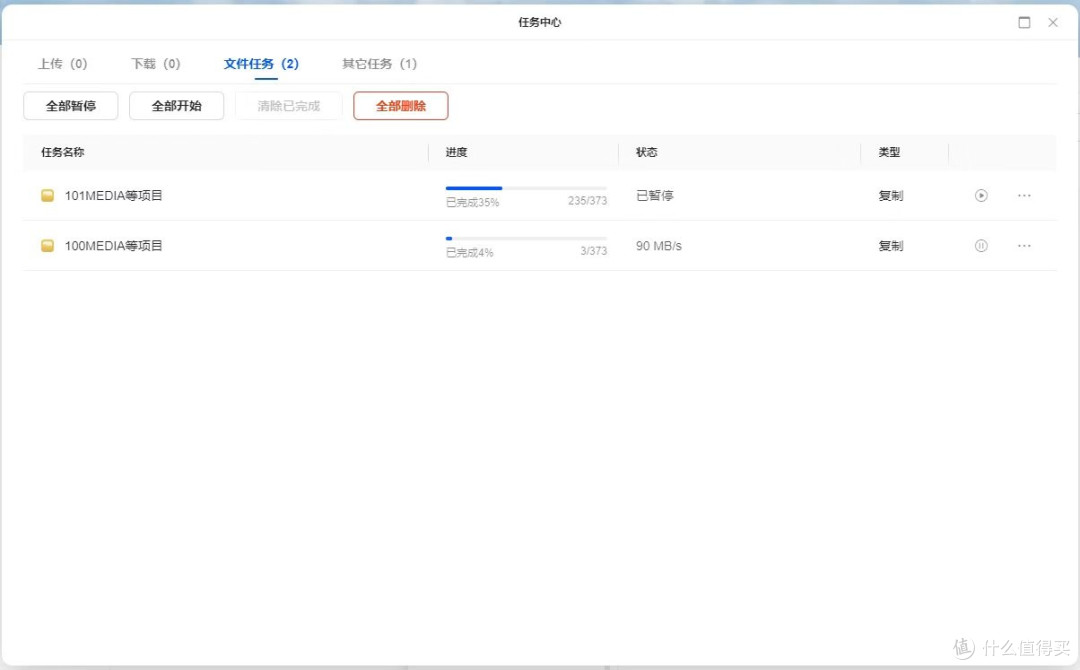Click the red 全部删除 button

pyautogui.click(x=401, y=106)
